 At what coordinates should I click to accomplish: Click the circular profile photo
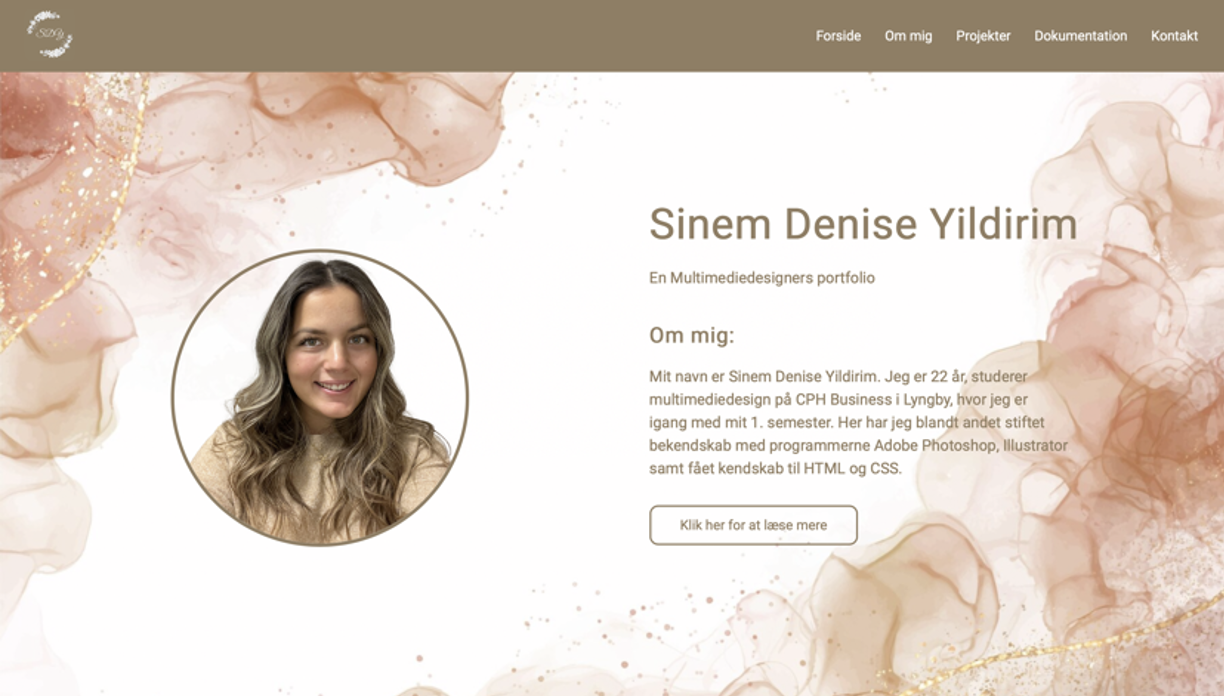320,398
